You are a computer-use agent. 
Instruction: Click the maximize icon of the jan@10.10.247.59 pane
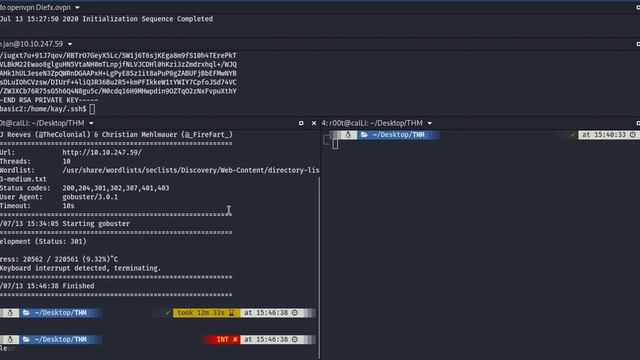(x=638, y=44)
